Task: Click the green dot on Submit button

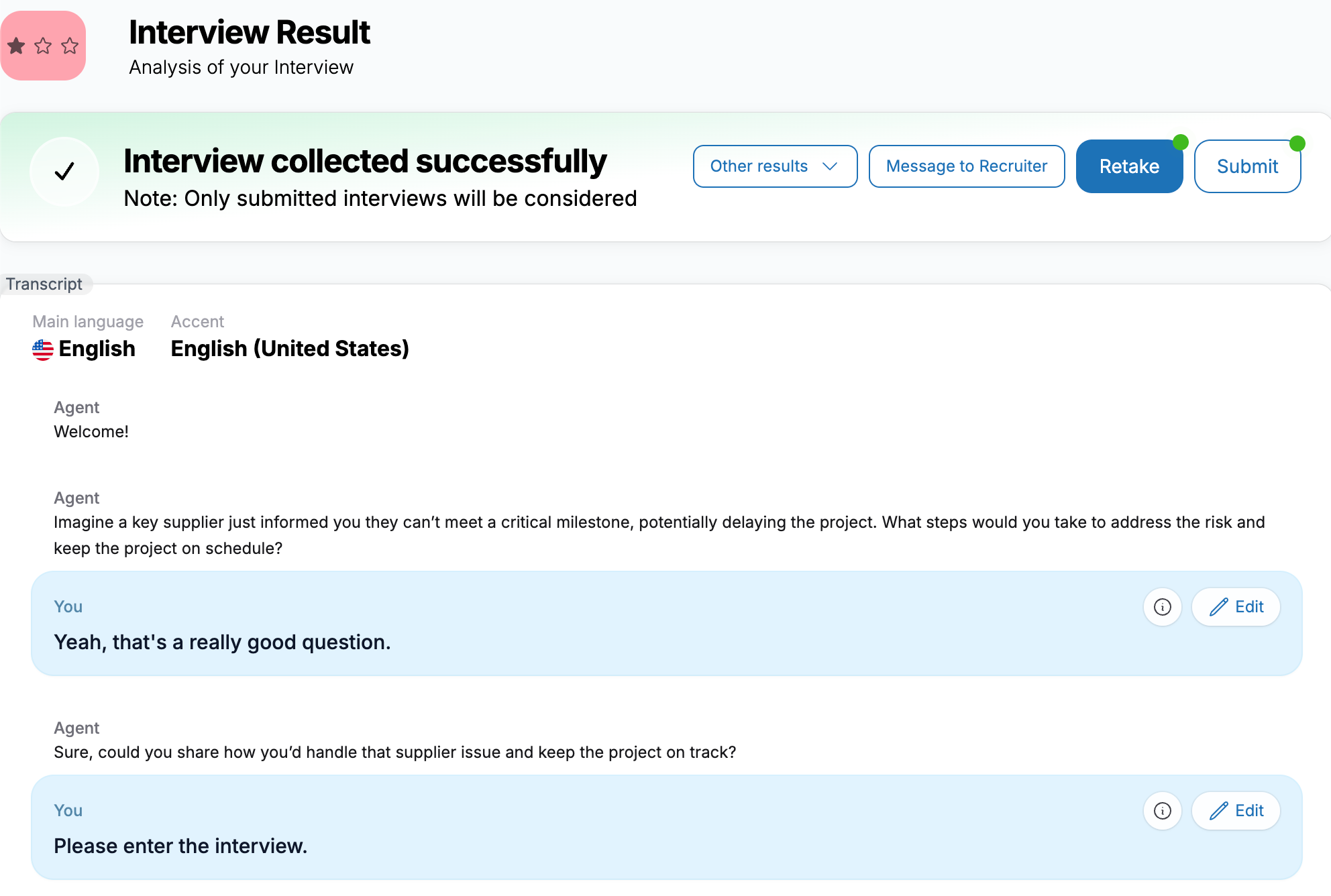Action: tap(1297, 143)
